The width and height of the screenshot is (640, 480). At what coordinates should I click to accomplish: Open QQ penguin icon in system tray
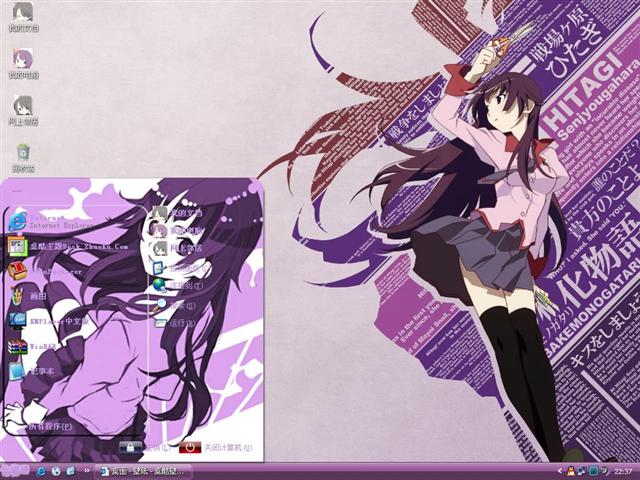click(571, 472)
